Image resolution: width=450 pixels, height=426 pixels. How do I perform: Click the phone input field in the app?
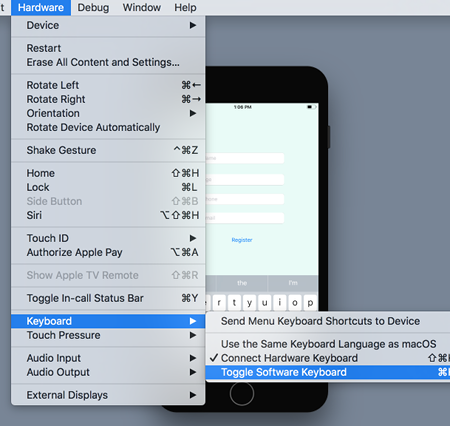[x=245, y=199]
